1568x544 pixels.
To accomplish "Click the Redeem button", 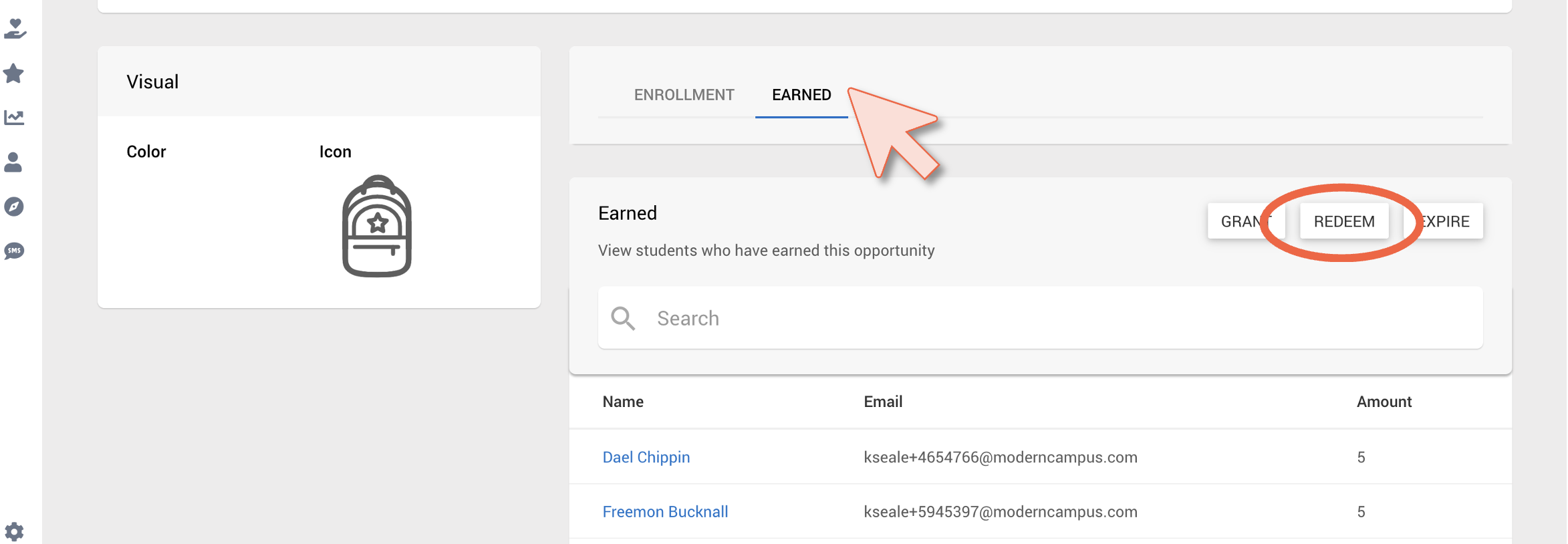I will pyautogui.click(x=1344, y=221).
